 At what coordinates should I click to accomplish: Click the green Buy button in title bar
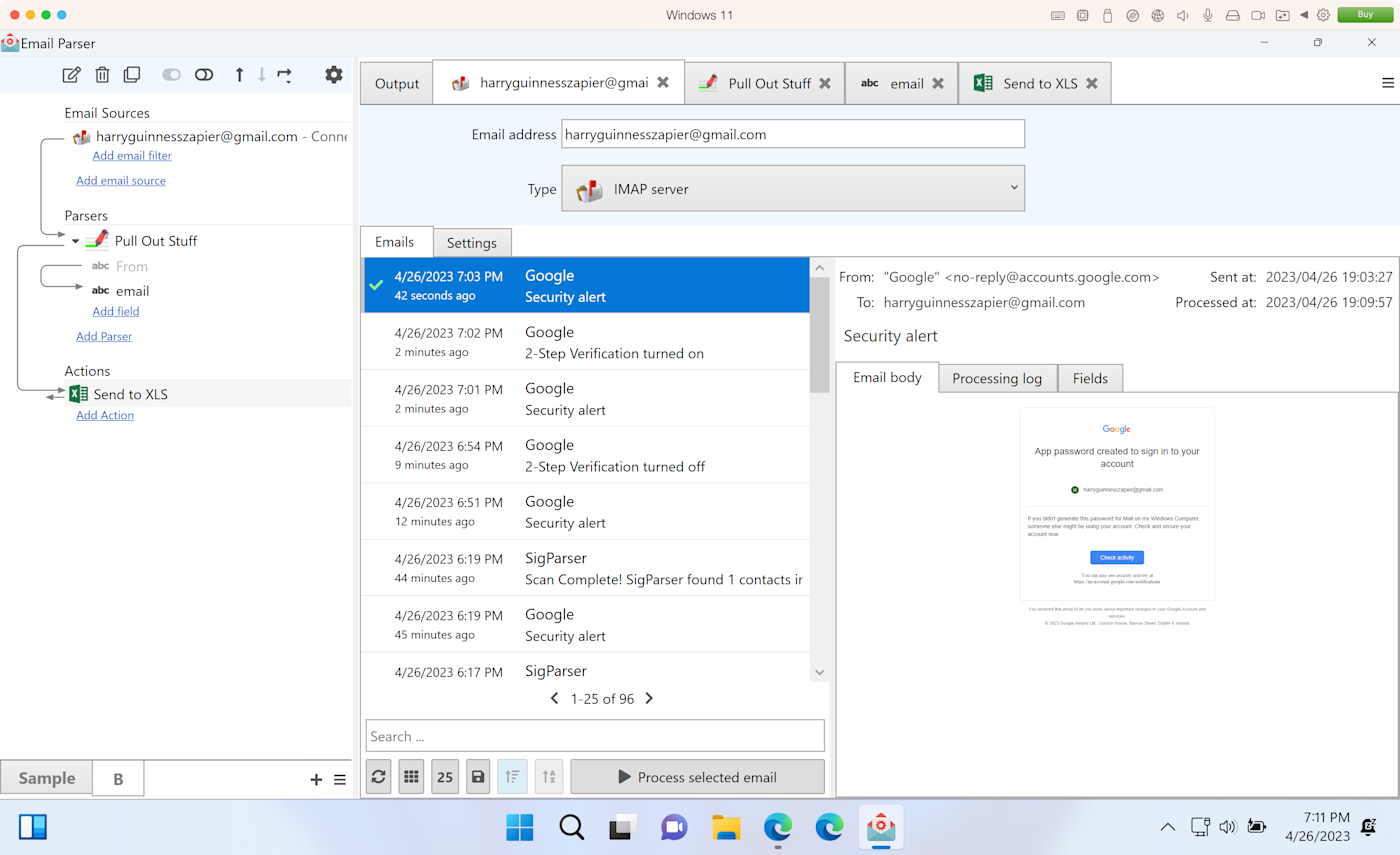1367,15
